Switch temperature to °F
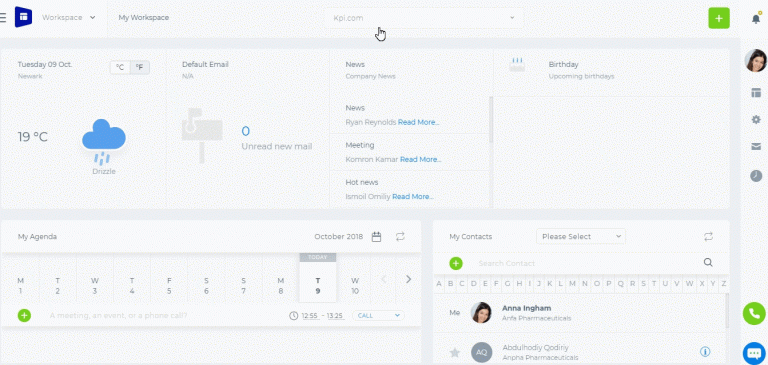This screenshot has height=365, width=768. click(x=140, y=68)
